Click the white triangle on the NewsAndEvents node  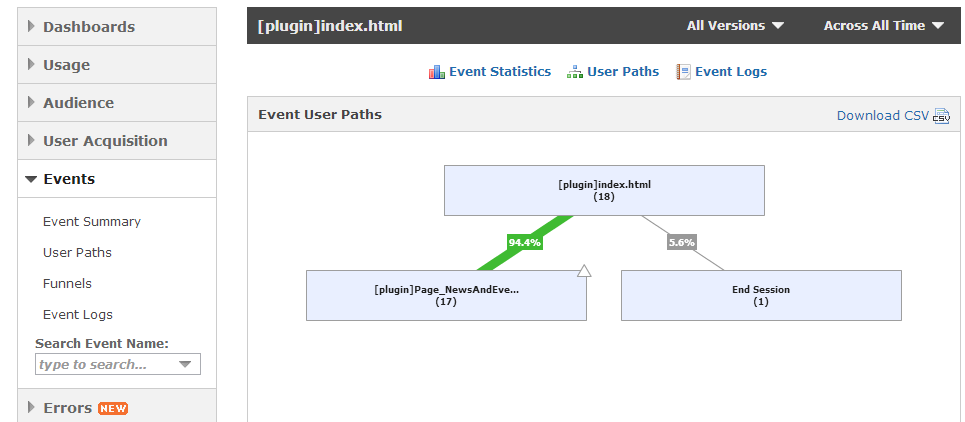click(584, 271)
